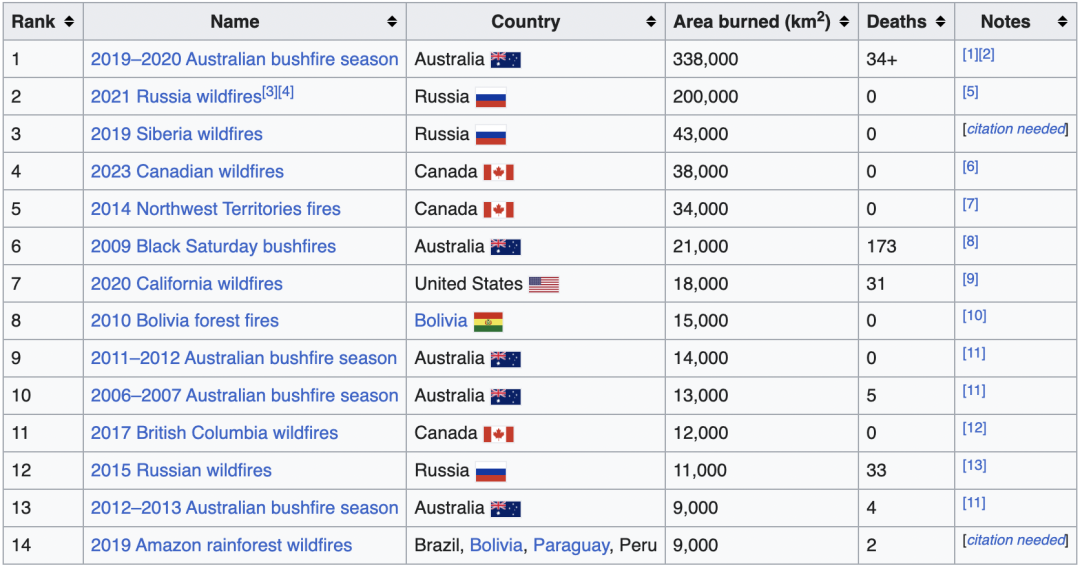Click the Canada flag in row 4
1080x568 pixels.
tap(498, 172)
